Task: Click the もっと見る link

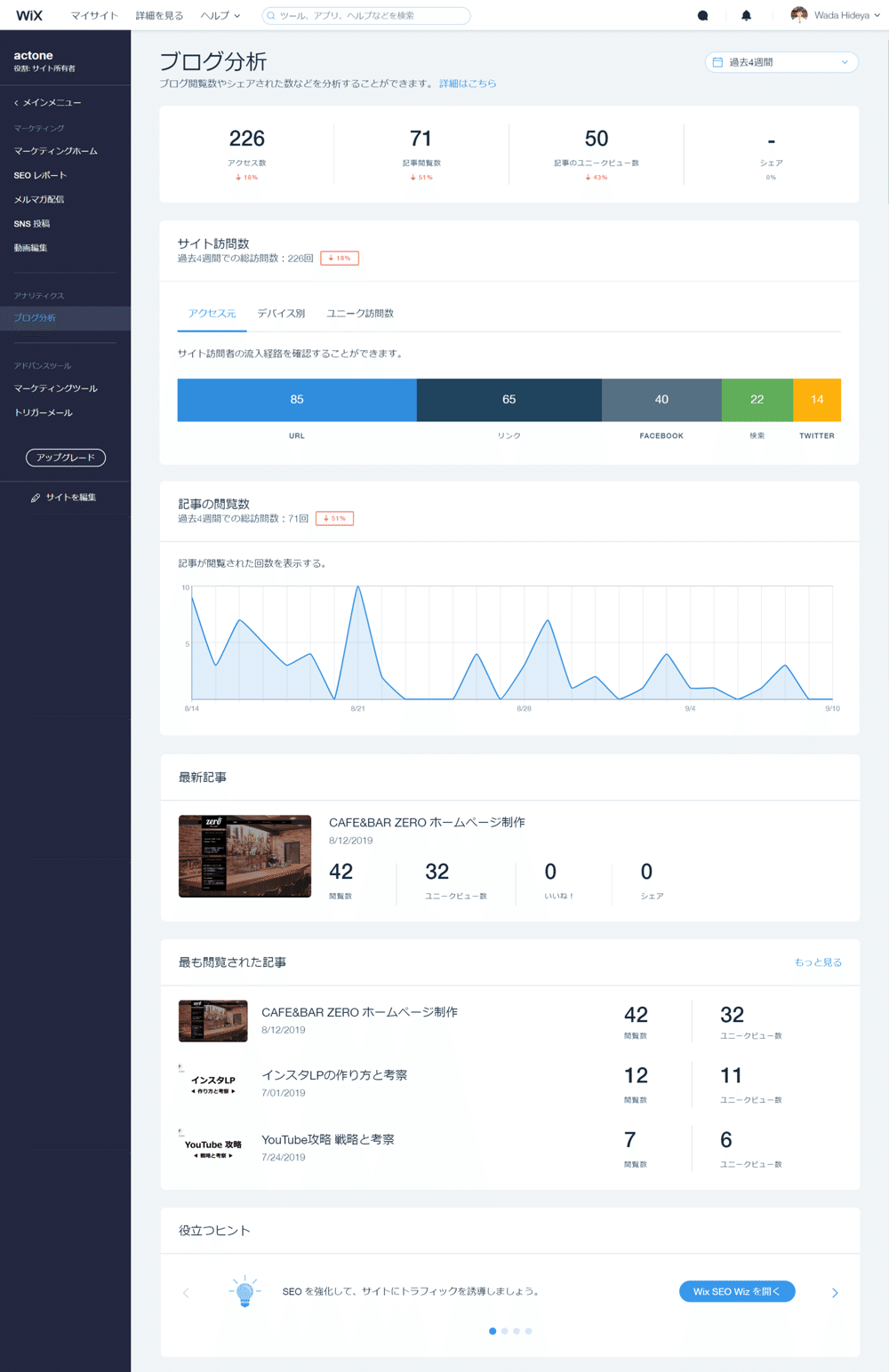Action: click(818, 962)
